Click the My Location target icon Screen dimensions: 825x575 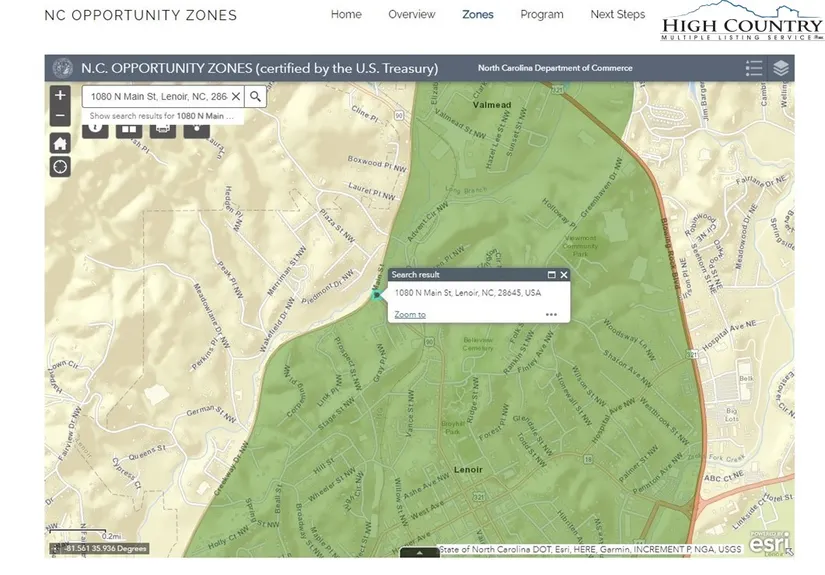[61, 167]
